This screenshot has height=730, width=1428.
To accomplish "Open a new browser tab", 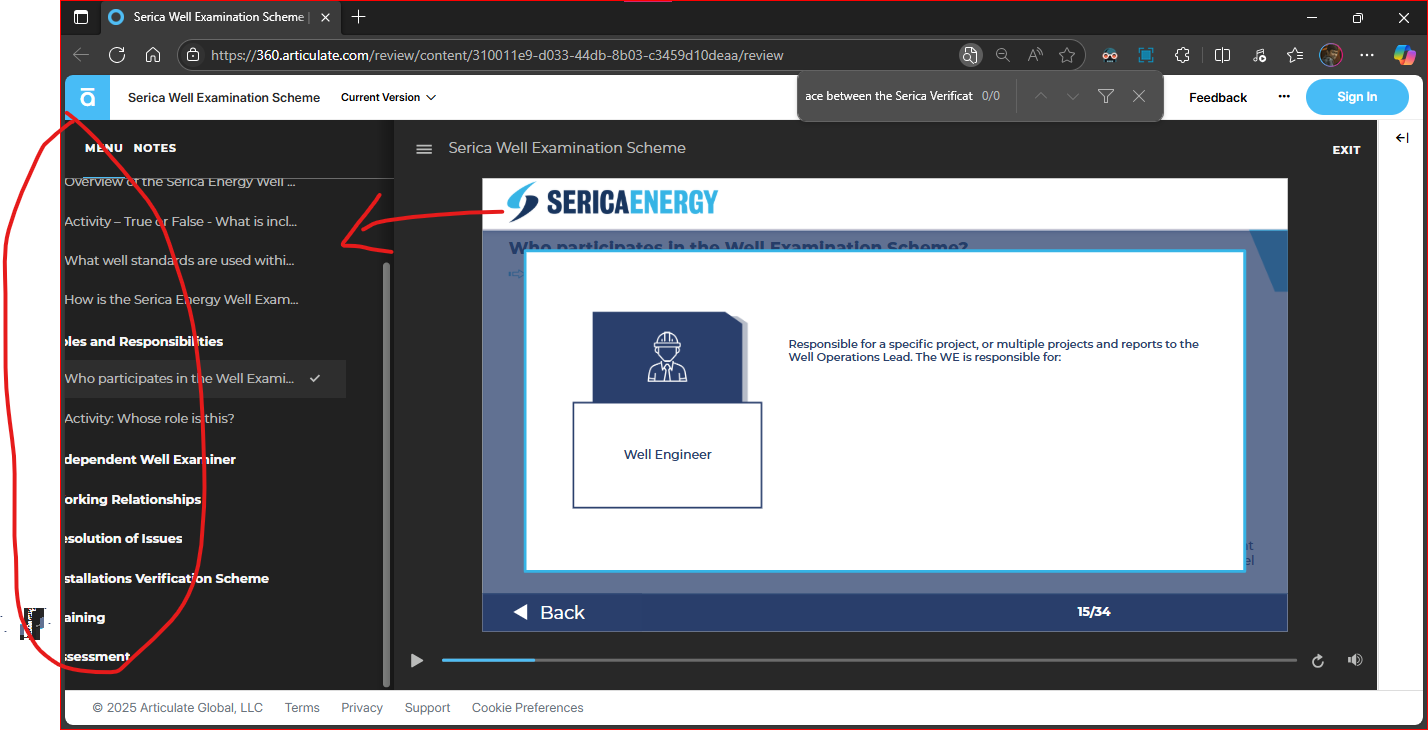I will point(359,17).
